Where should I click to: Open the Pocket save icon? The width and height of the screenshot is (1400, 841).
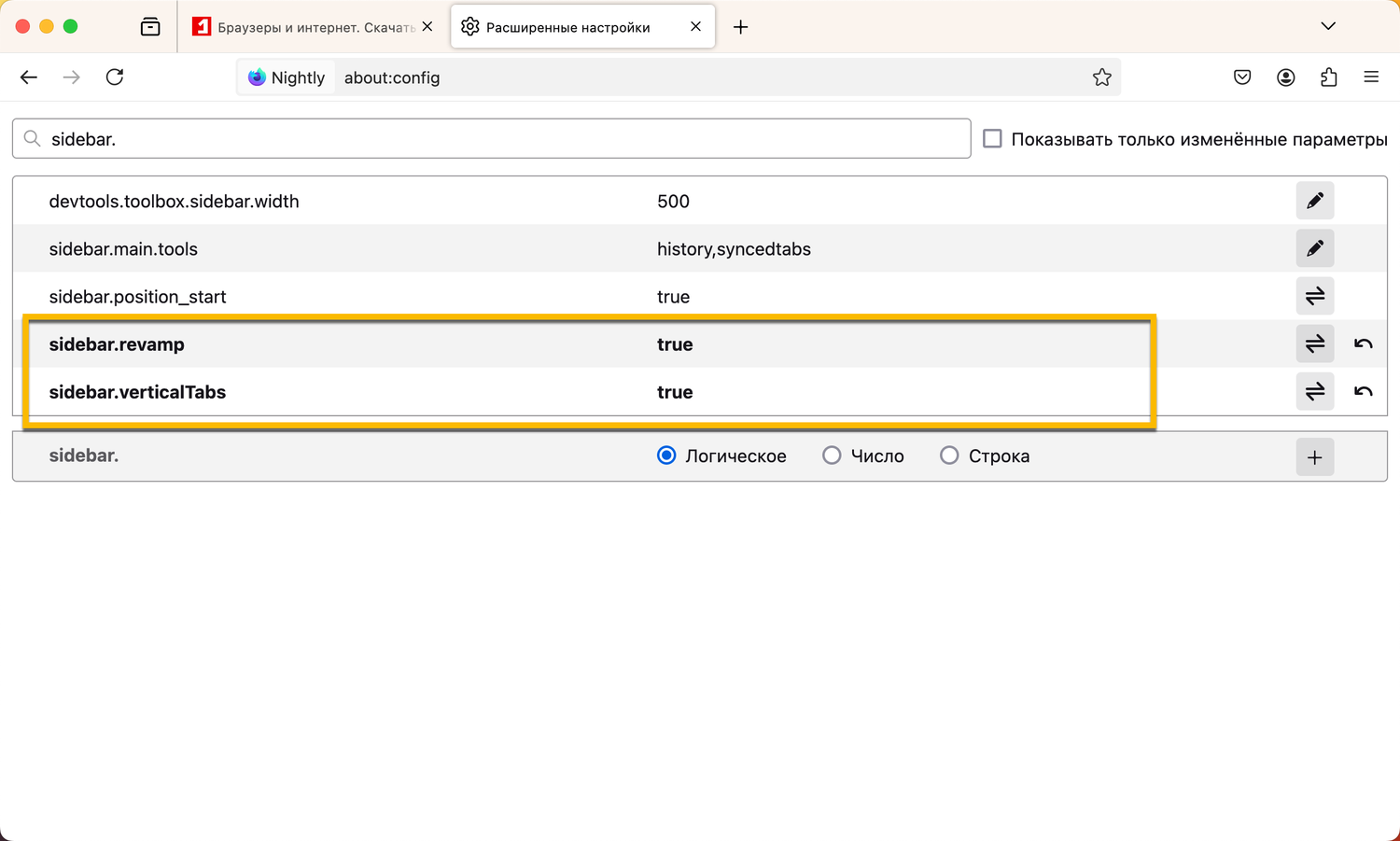click(1242, 77)
